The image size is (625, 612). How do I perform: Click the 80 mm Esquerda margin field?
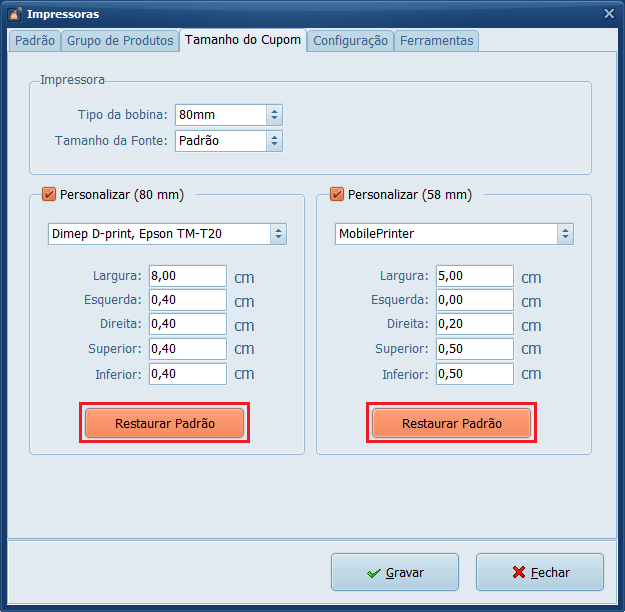click(x=187, y=300)
